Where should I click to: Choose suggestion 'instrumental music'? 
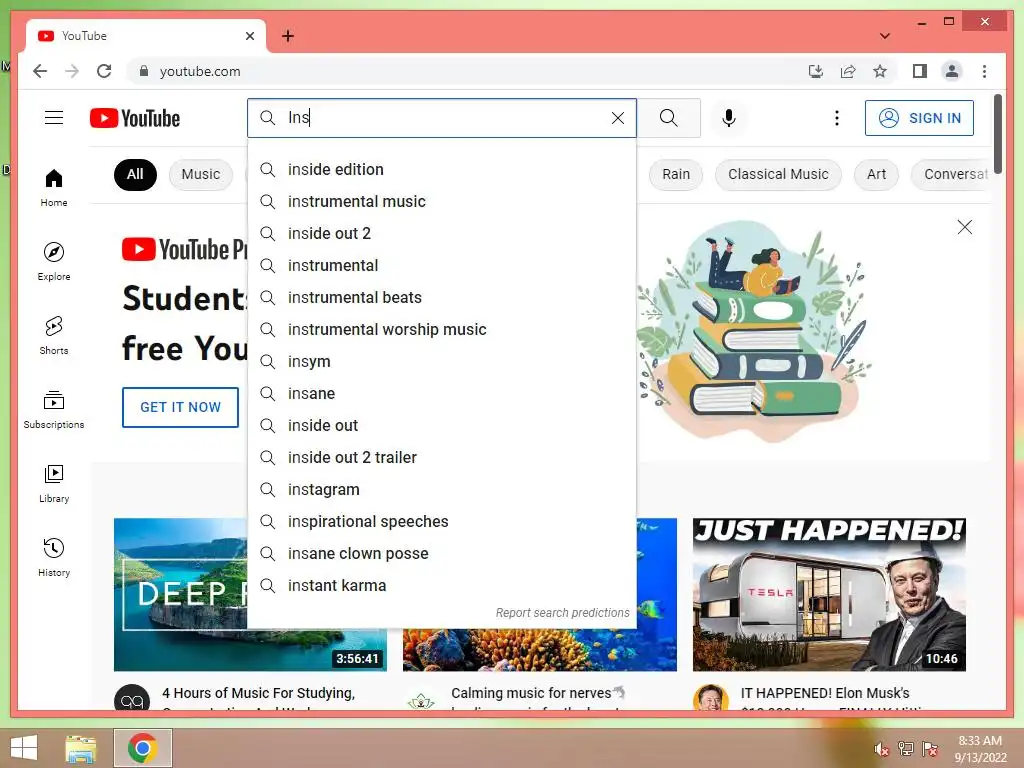click(441, 202)
